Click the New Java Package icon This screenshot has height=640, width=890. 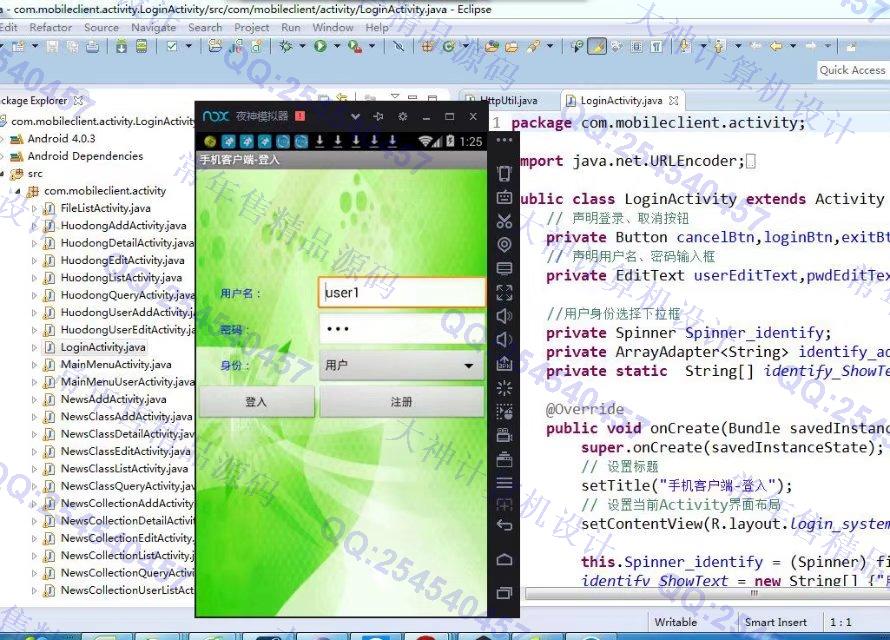pyautogui.click(x=427, y=47)
